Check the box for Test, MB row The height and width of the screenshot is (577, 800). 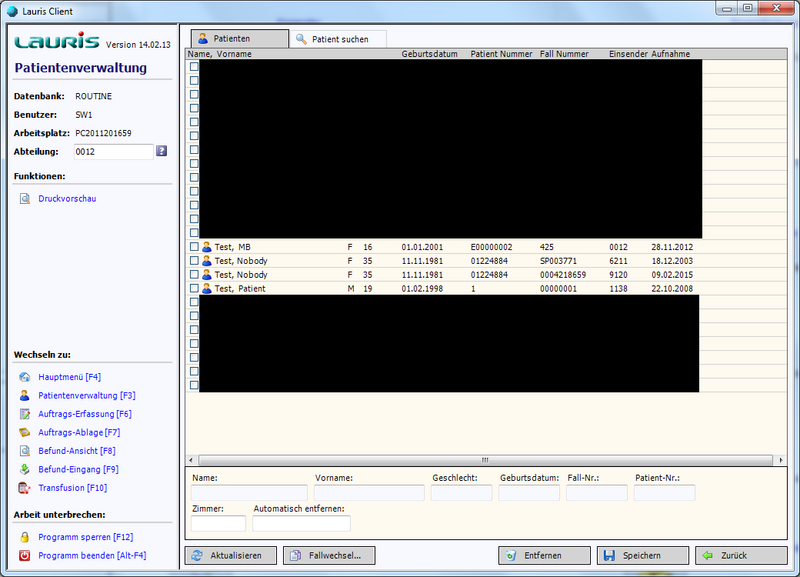tap(194, 246)
